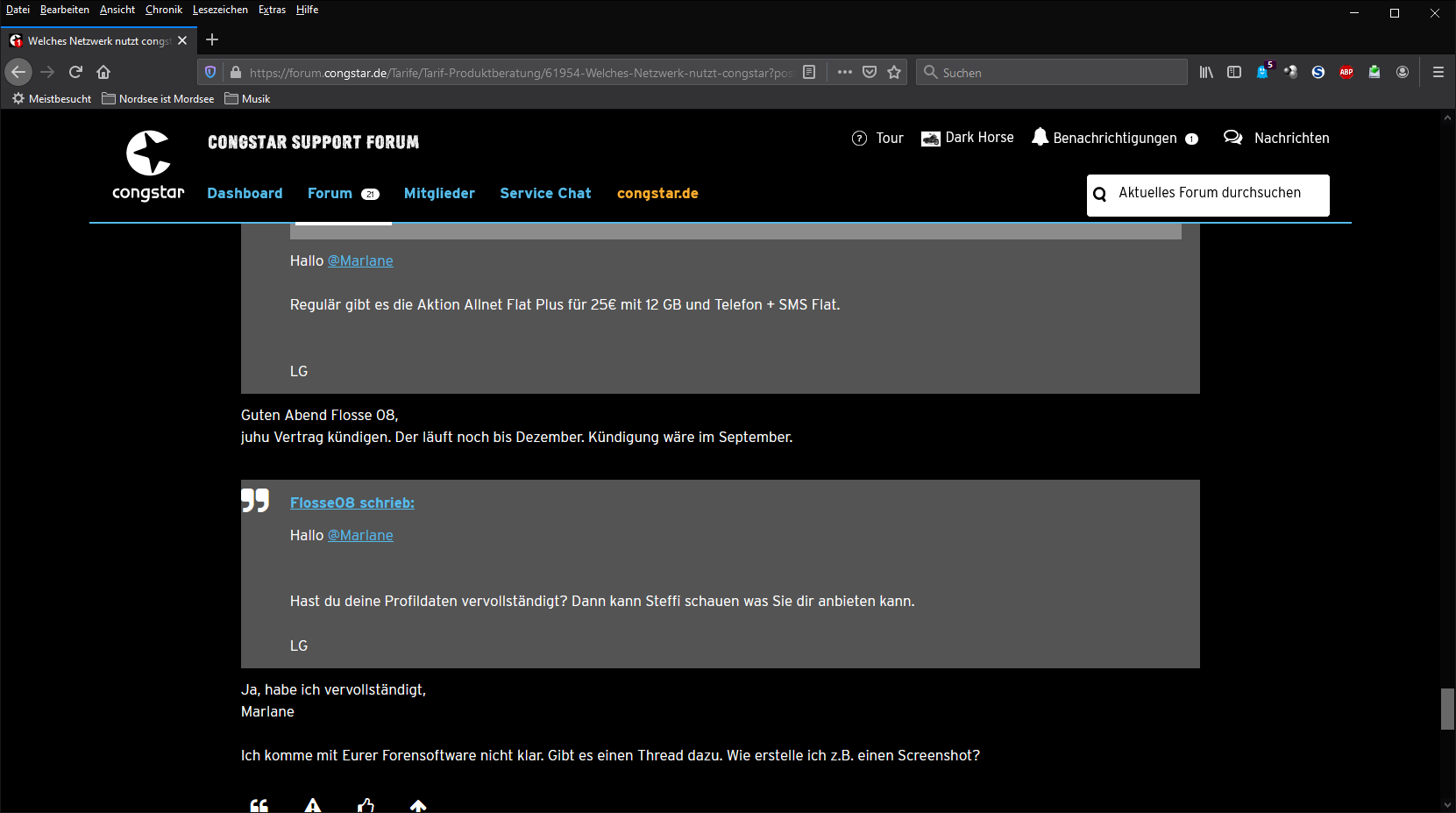1456x813 pixels.
Task: Open the Dark Horse user menu
Action: point(968,138)
